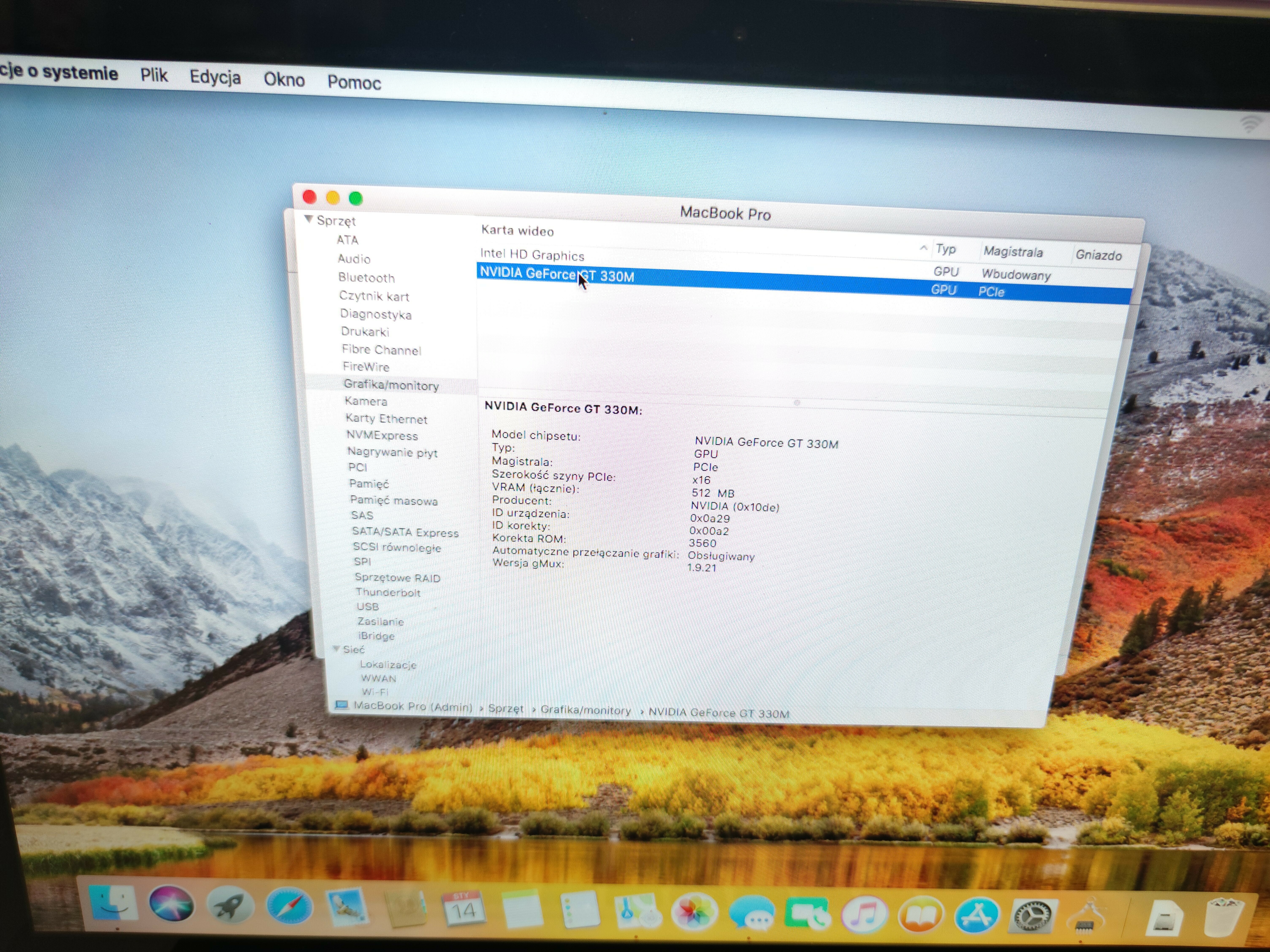The height and width of the screenshot is (952, 1270).
Task: Select NVMExpress in the sidebar
Action: [382, 435]
